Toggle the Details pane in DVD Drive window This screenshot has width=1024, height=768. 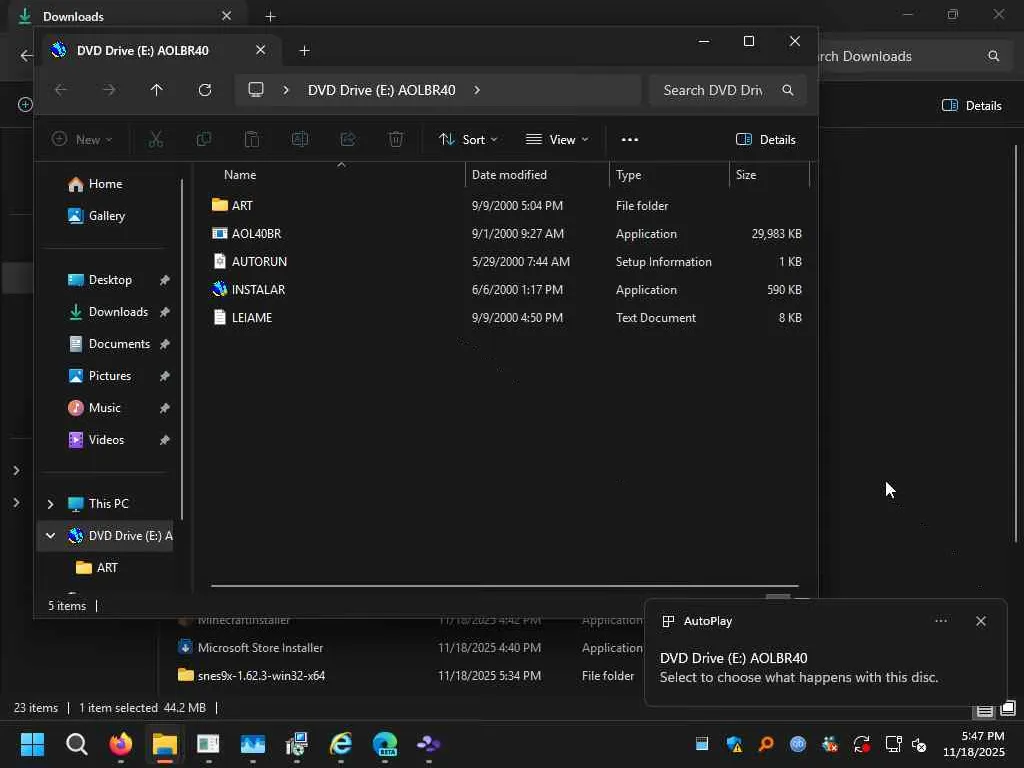pyautogui.click(x=765, y=139)
